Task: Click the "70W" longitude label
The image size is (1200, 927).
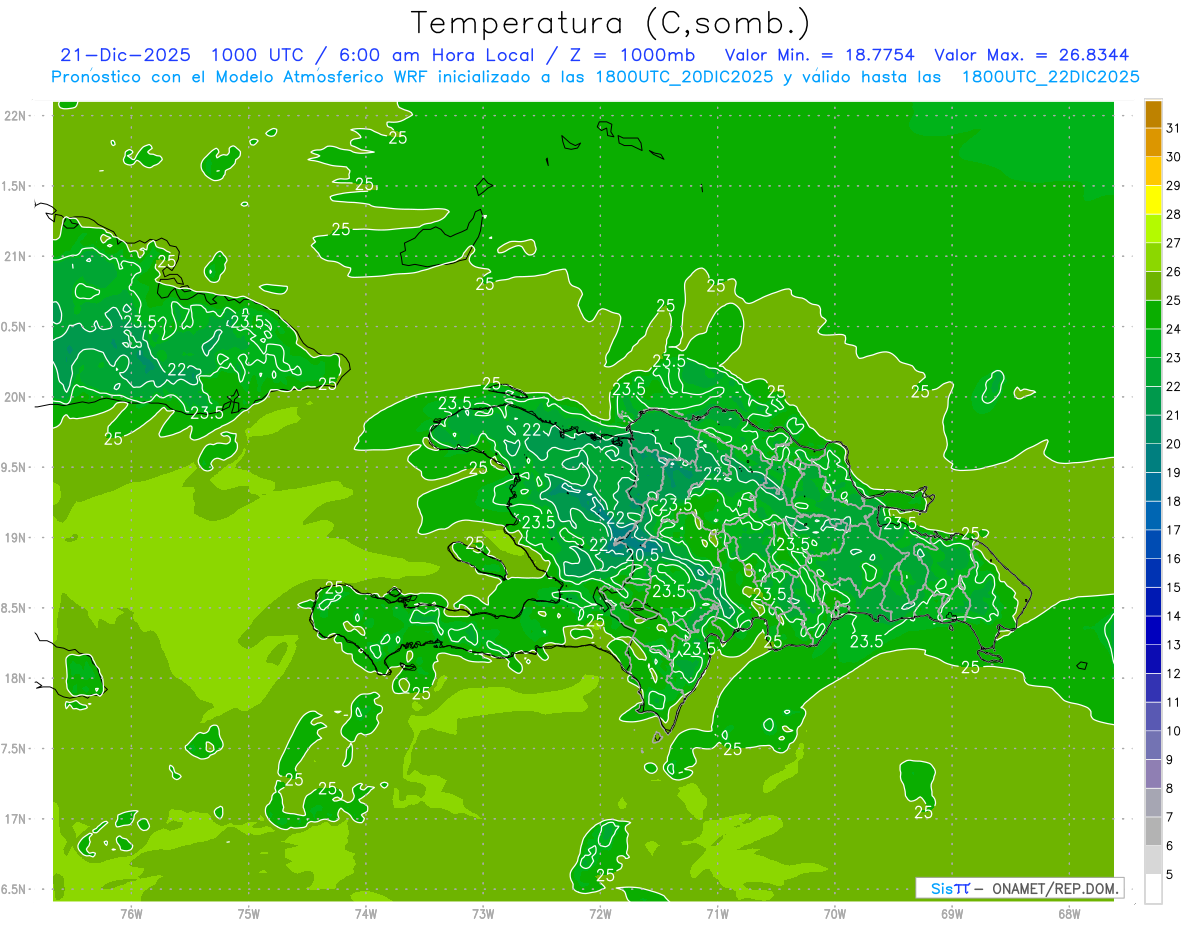Action: click(x=835, y=913)
